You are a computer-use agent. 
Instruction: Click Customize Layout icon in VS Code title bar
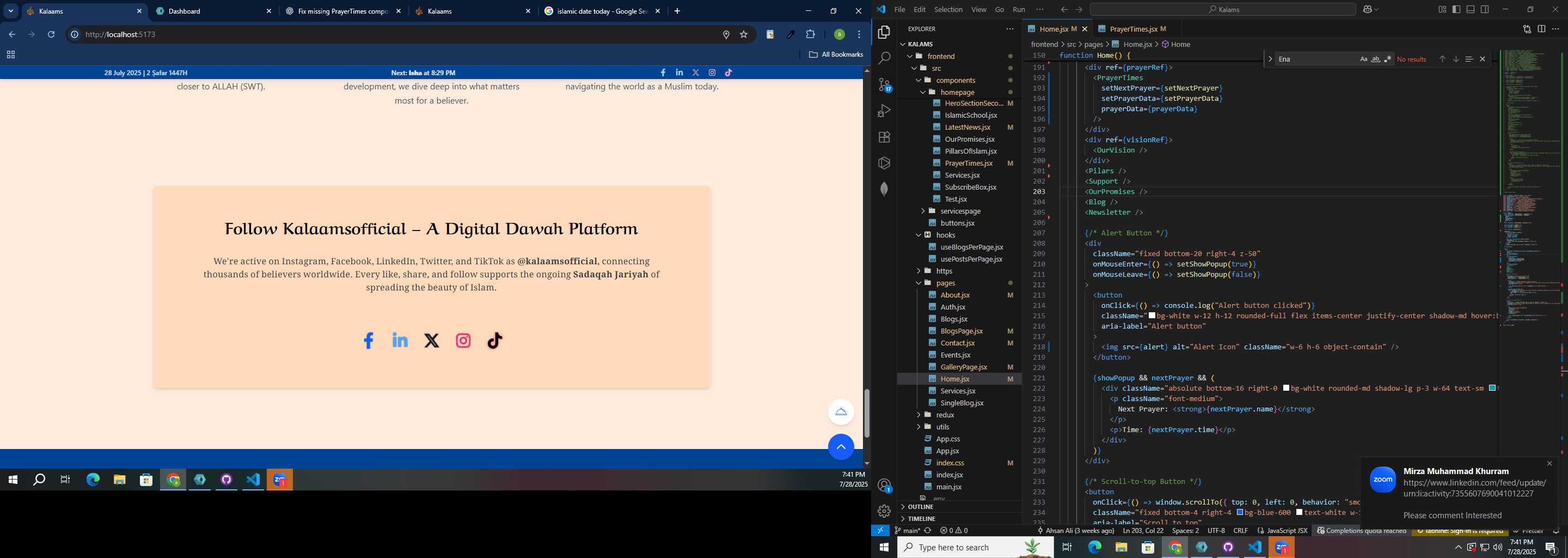tap(1442, 9)
